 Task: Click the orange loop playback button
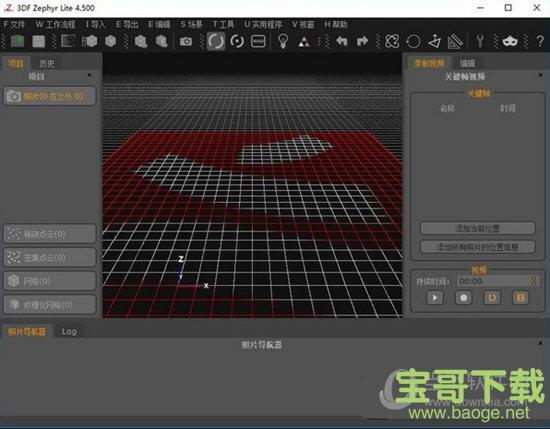[492, 298]
